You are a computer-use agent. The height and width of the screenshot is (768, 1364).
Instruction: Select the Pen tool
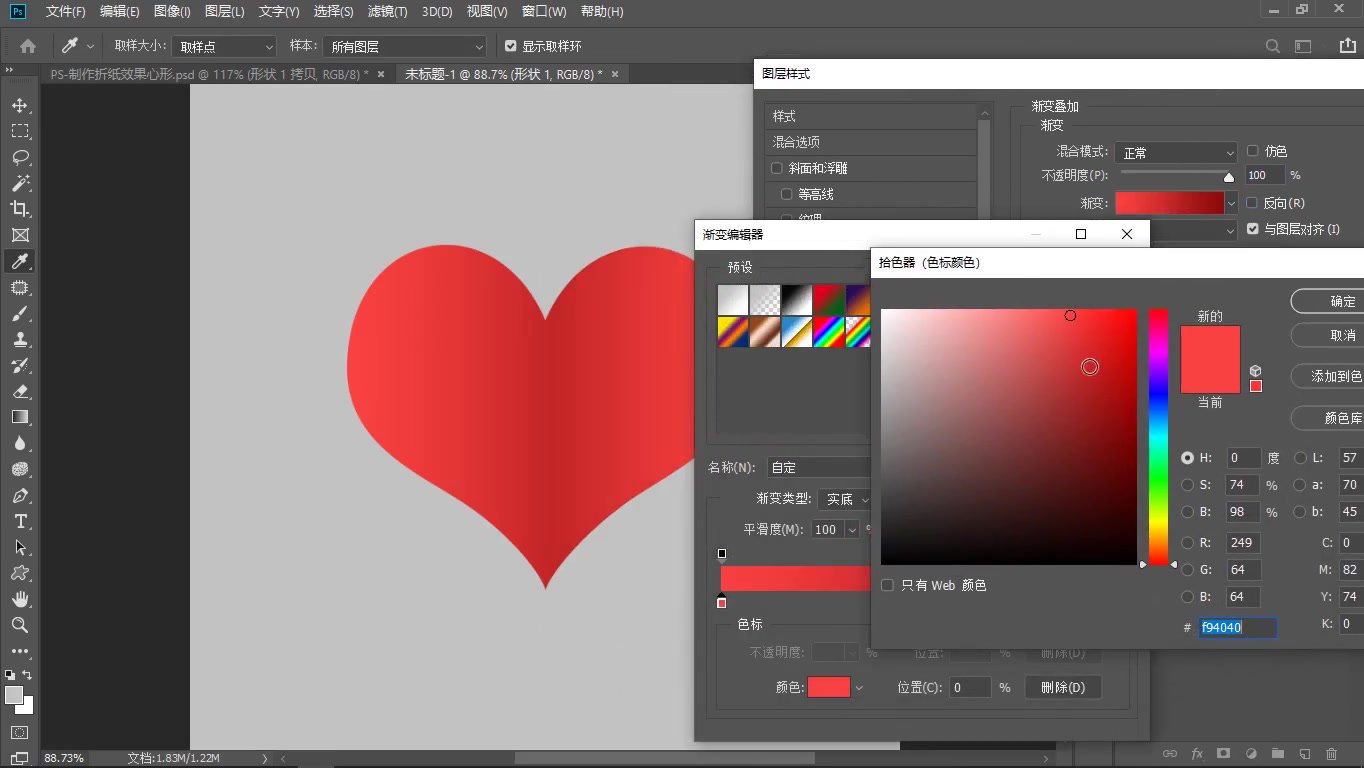(x=20, y=495)
